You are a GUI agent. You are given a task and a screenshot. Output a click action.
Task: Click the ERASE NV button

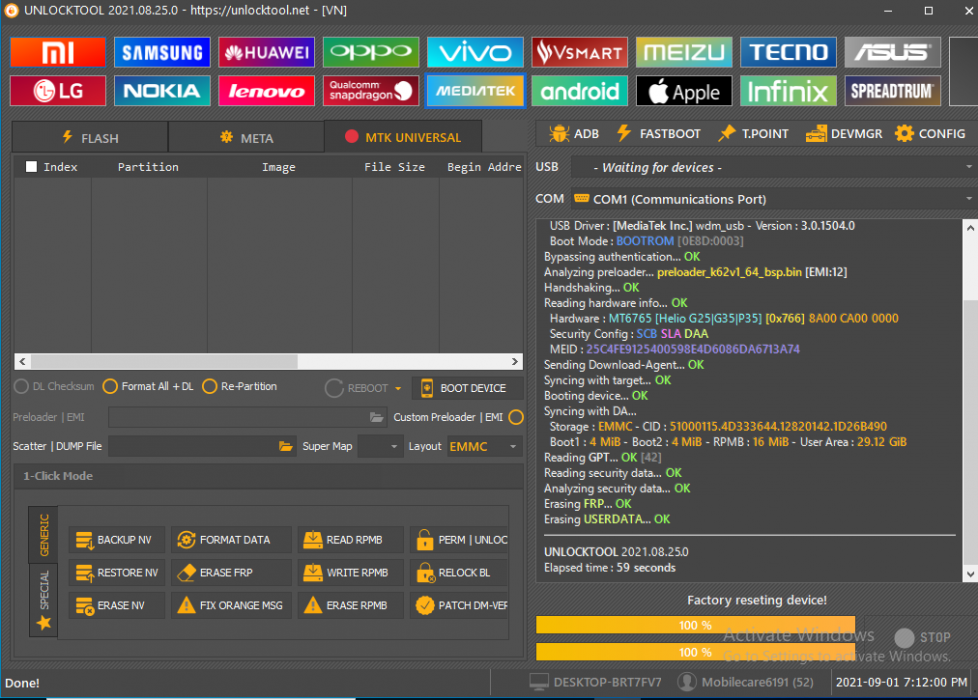pos(116,605)
